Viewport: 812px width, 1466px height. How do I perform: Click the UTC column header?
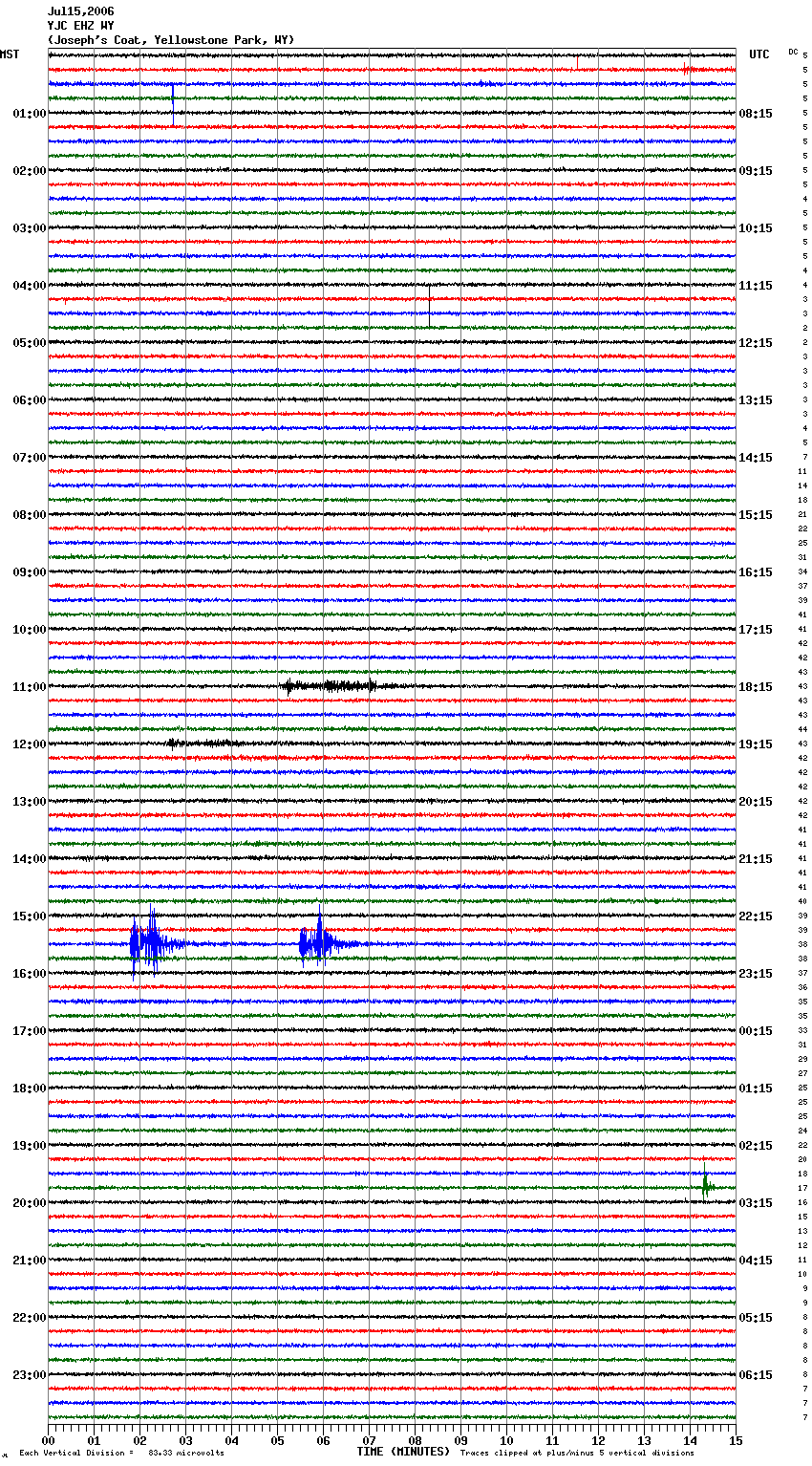coord(759,54)
